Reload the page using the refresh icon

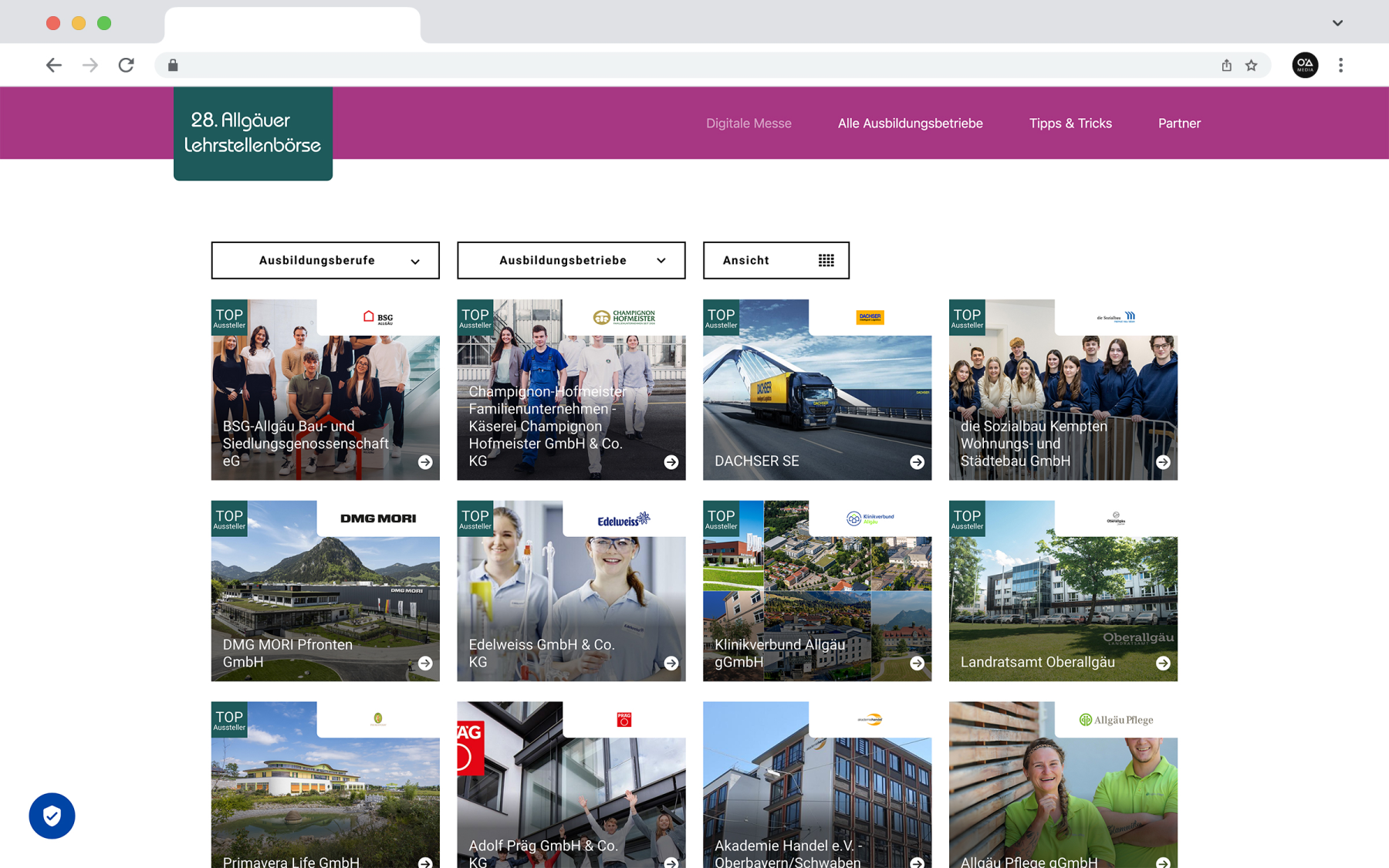pyautogui.click(x=126, y=66)
